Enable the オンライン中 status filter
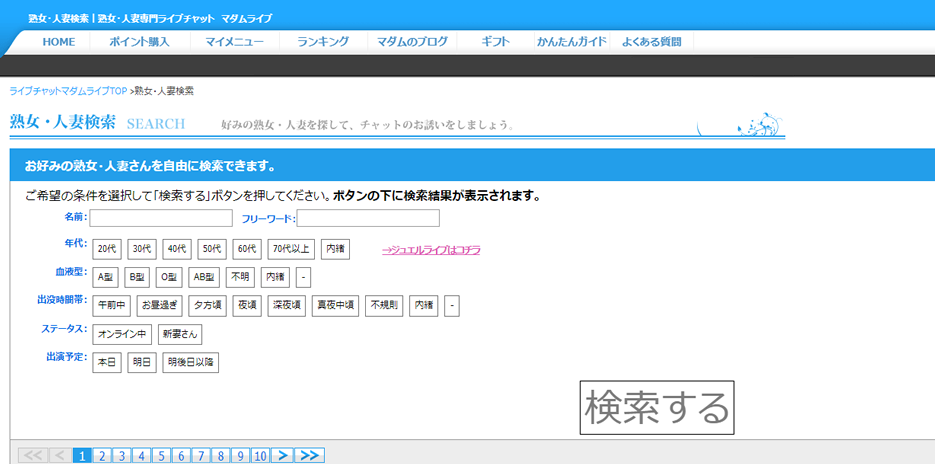 (122, 334)
